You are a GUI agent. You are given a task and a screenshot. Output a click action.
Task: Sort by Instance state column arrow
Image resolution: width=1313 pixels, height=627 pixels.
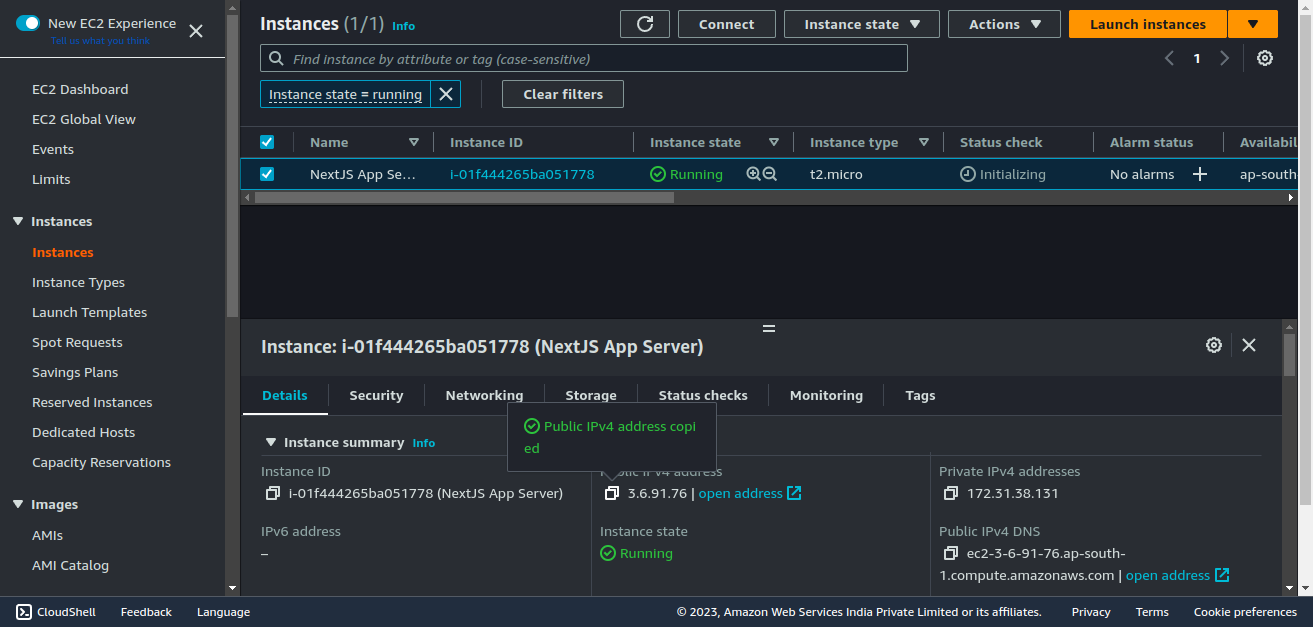click(774, 142)
